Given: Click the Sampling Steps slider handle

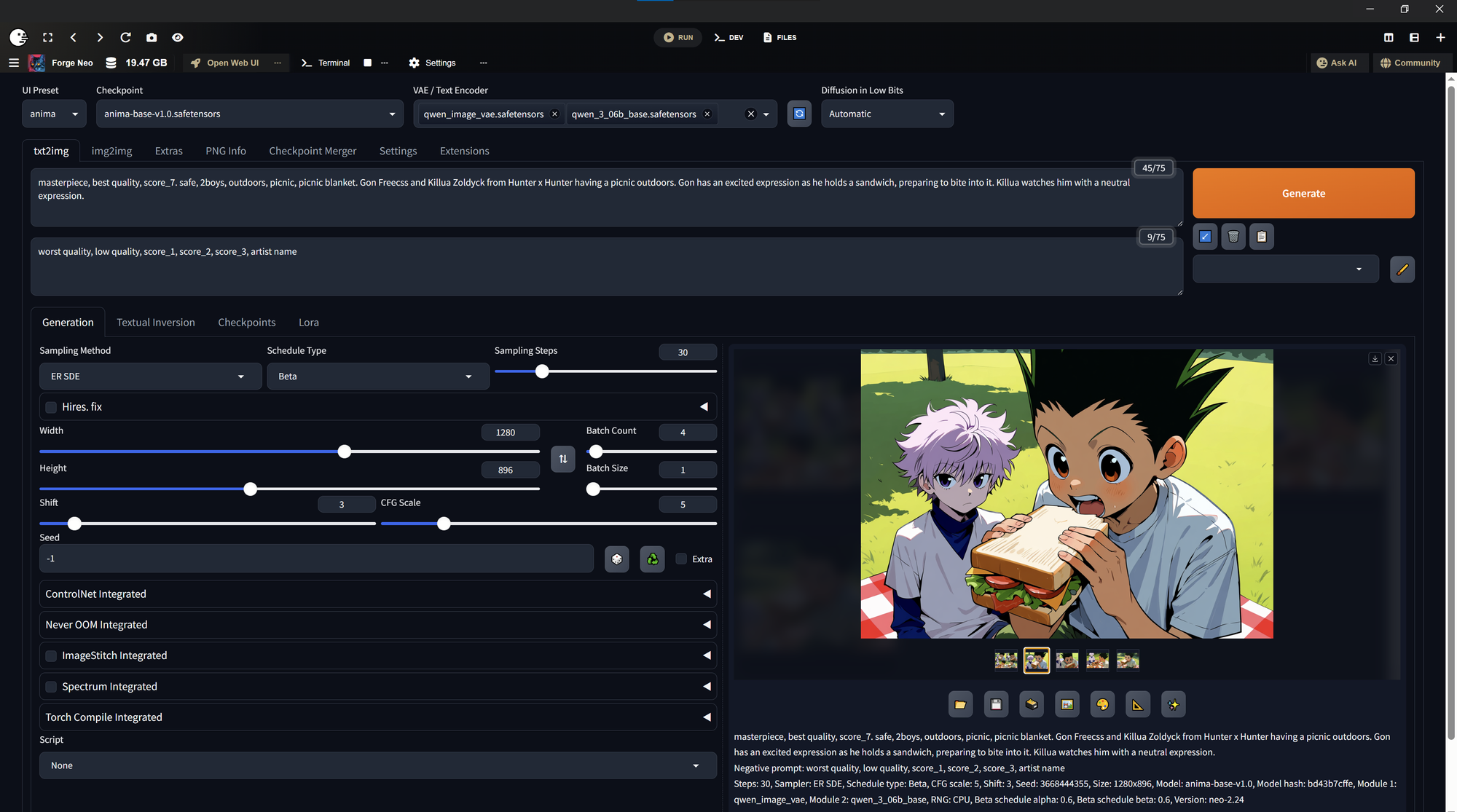Looking at the screenshot, I should (542, 371).
